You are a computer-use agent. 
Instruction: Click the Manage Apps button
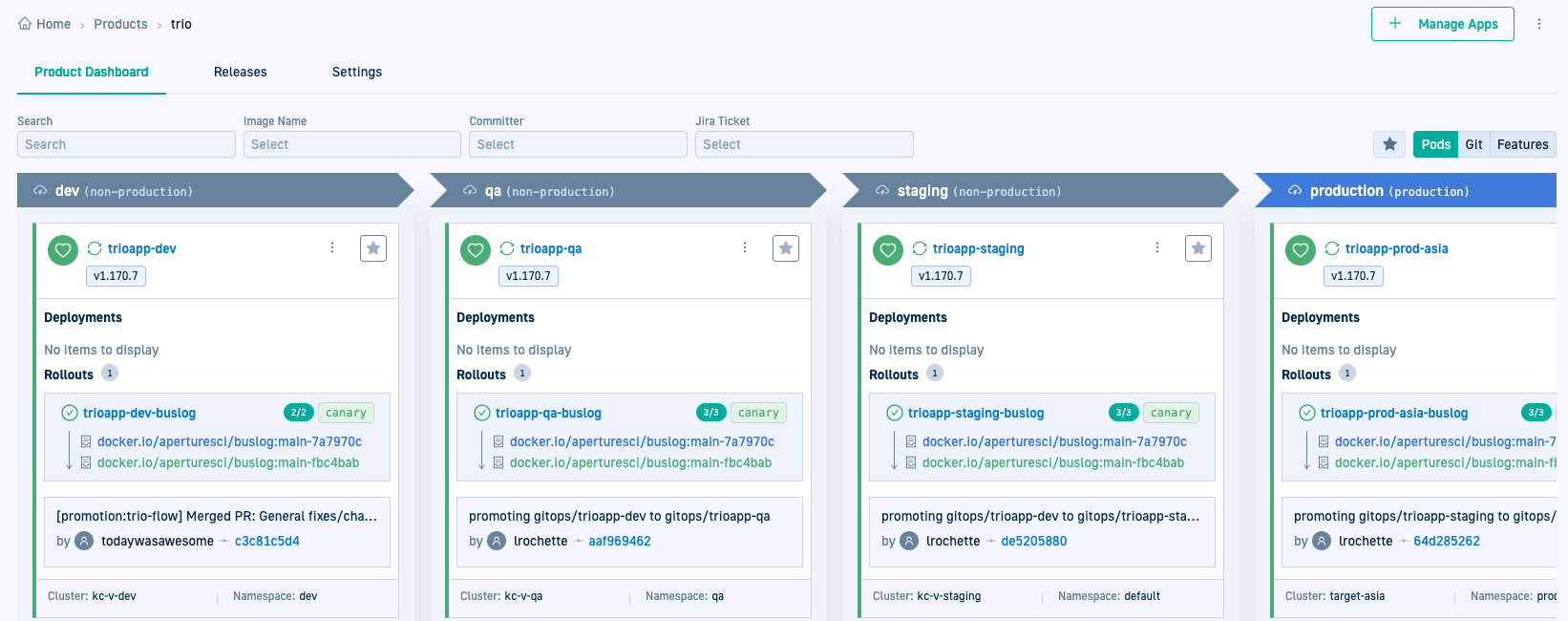(1442, 24)
